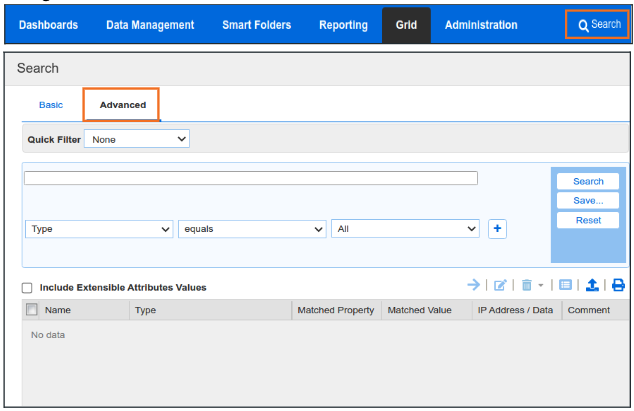Click the Delete trash can icon

[x=526, y=285]
